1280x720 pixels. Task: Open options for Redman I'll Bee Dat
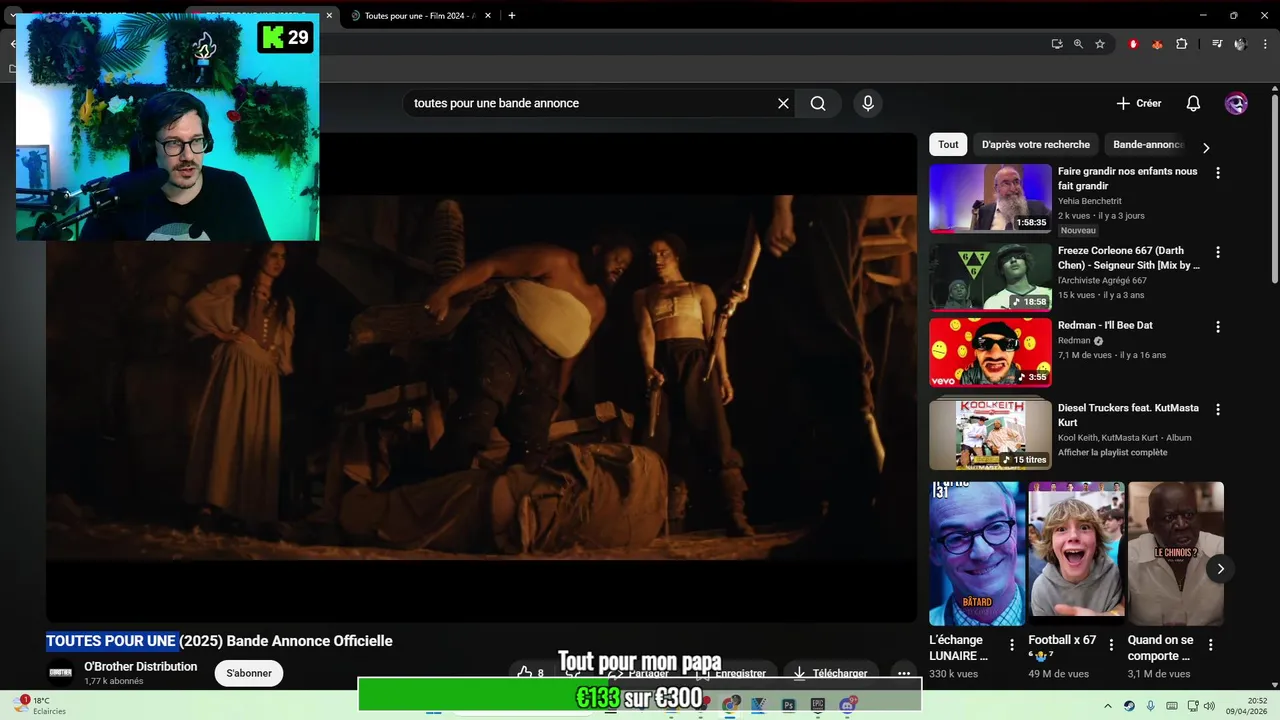[1217, 327]
